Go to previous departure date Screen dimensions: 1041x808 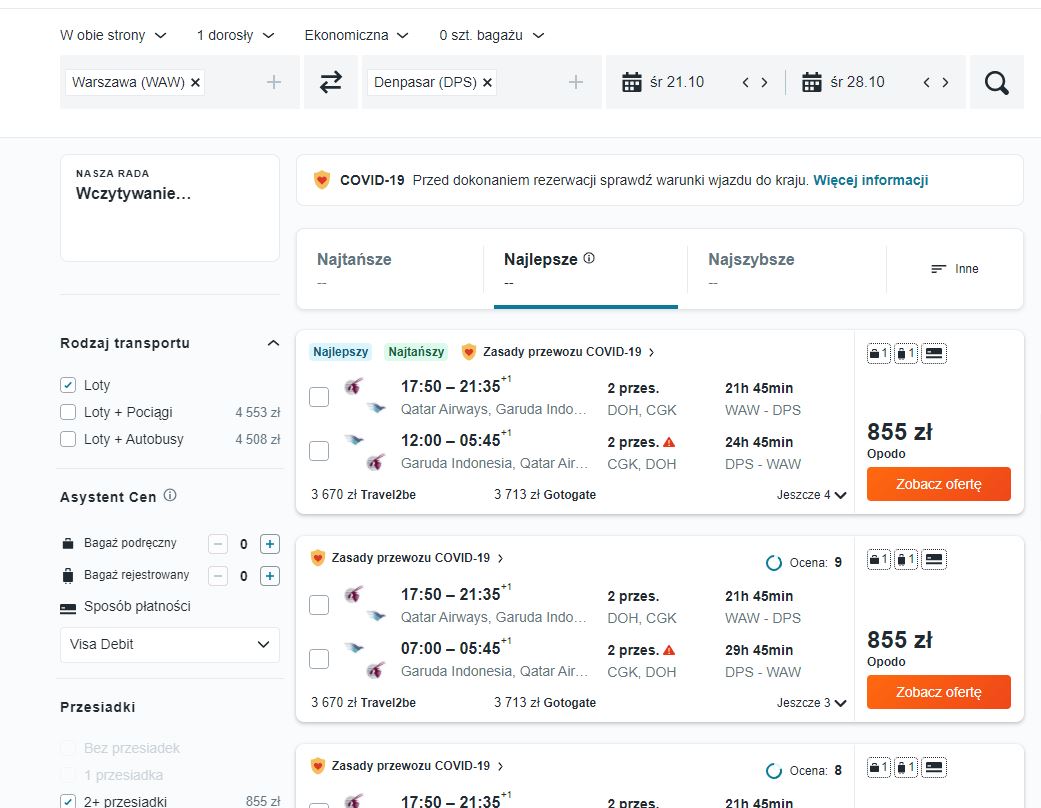746,82
